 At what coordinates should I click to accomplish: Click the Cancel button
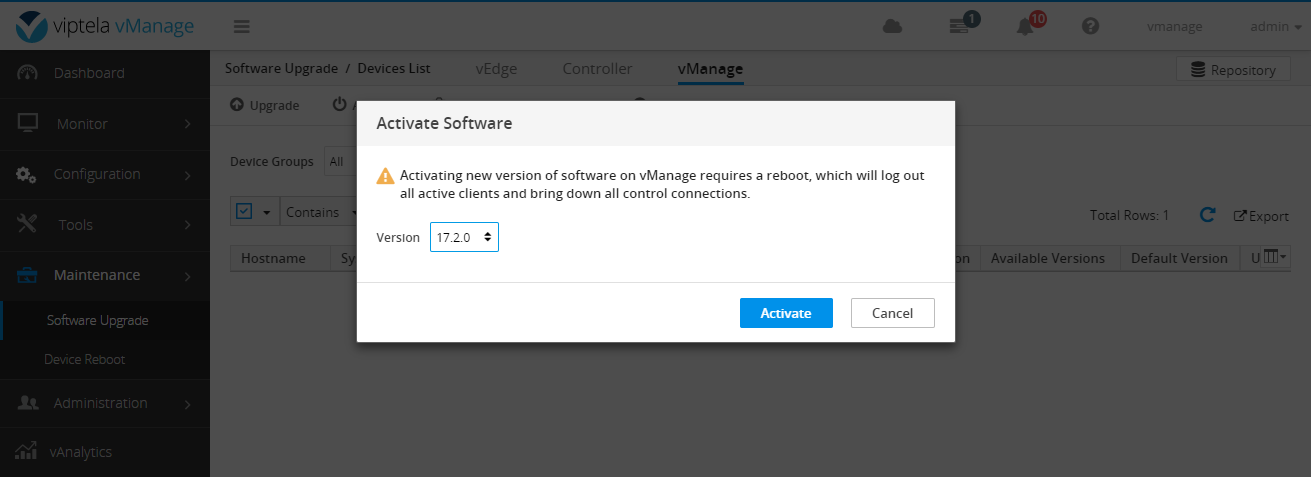click(893, 313)
